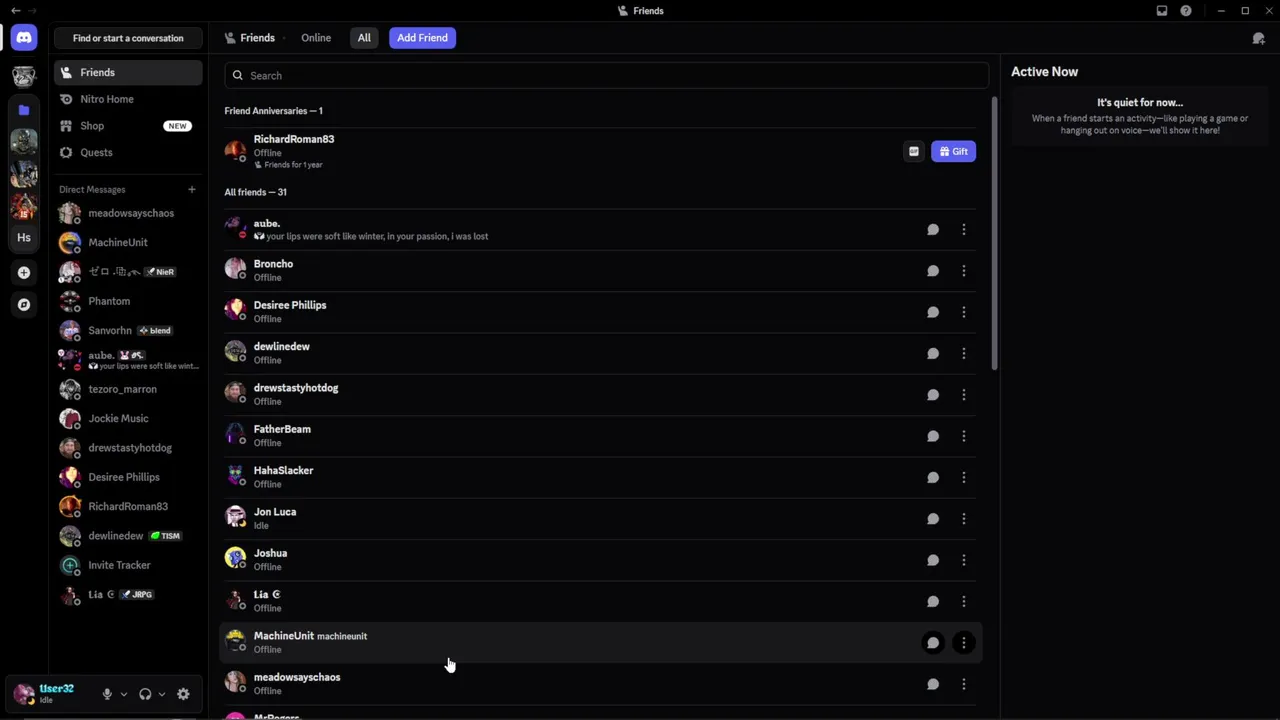The width and height of the screenshot is (1280, 720).
Task: Open anniversary message icon for RichardRoman83
Action: [x=913, y=151]
